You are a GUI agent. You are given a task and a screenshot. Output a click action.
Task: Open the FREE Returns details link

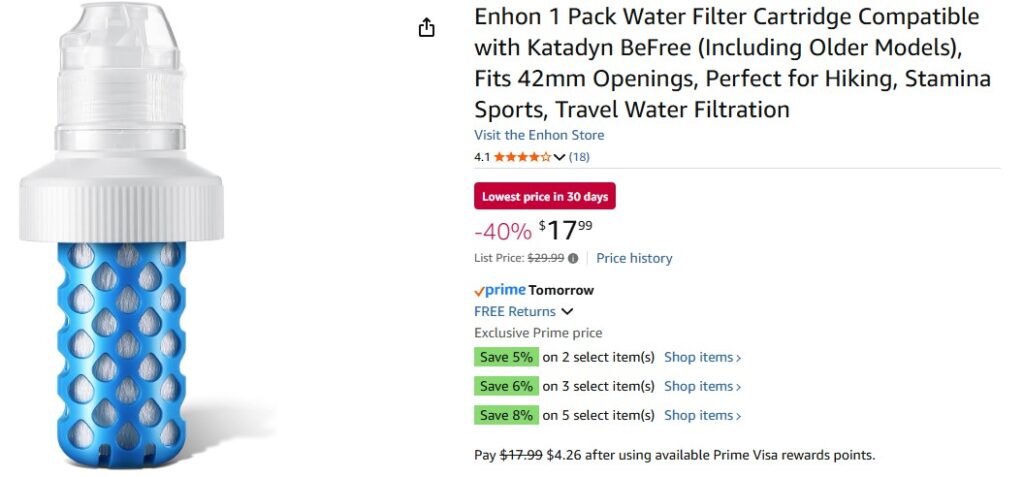coord(515,312)
